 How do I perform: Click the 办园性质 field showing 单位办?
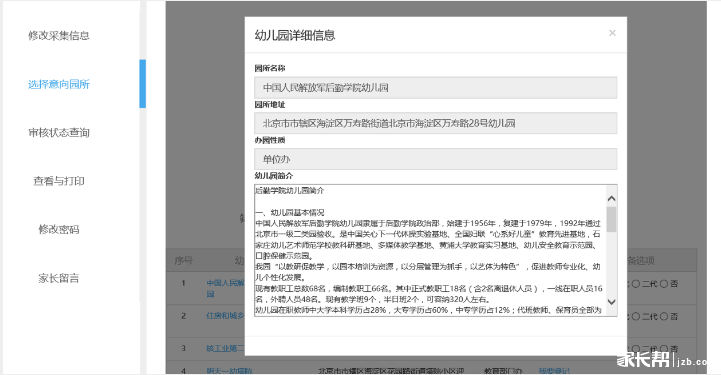pos(435,159)
